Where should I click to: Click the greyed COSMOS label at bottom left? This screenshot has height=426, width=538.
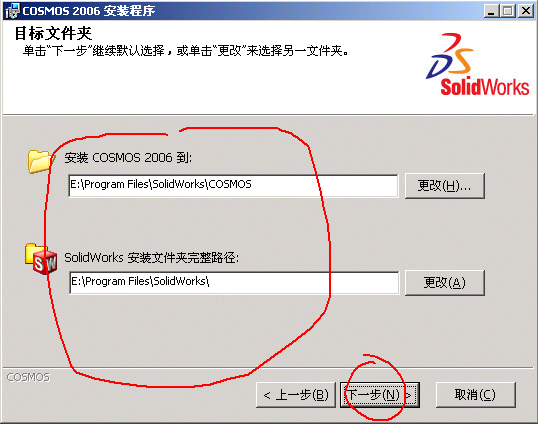pyautogui.click(x=28, y=377)
